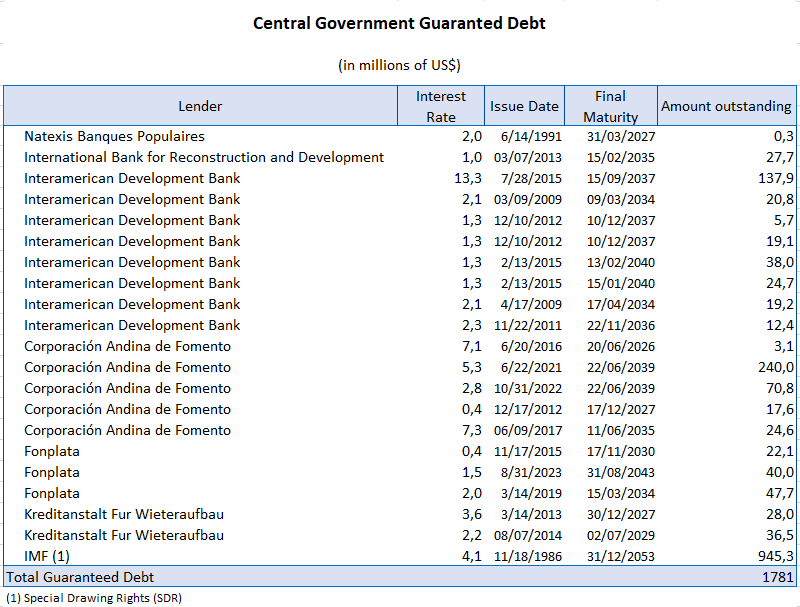Select the total amount '1781'
Screen dimensions: 800x607
coord(778,577)
